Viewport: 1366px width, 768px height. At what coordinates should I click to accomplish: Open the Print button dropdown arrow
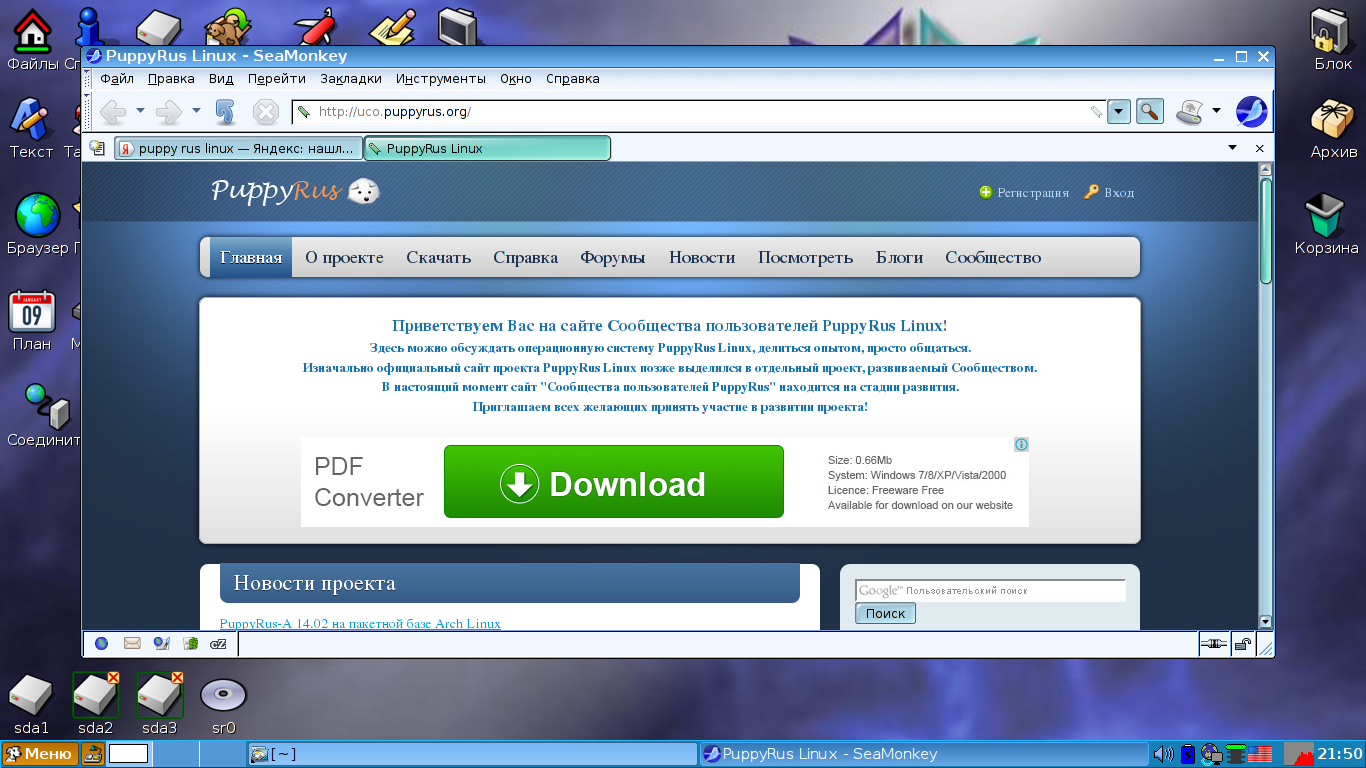tap(1216, 111)
